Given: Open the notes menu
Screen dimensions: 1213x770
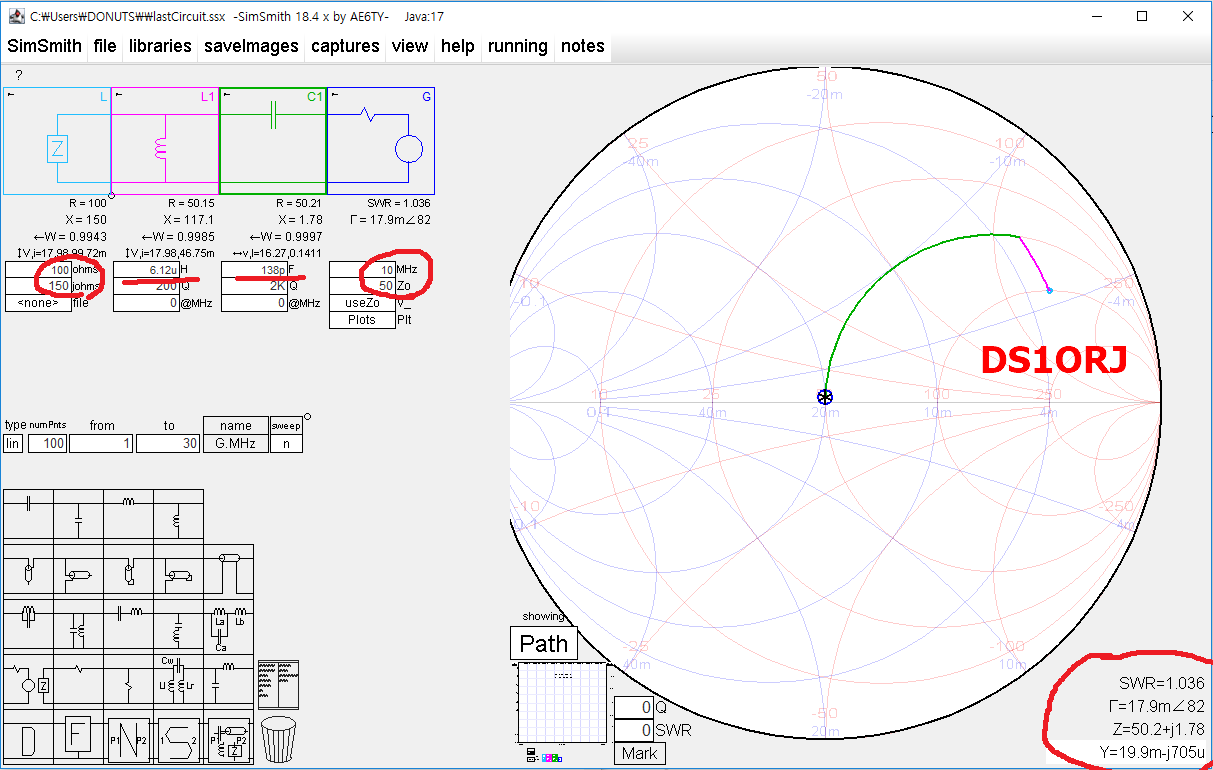Looking at the screenshot, I should (x=583, y=46).
